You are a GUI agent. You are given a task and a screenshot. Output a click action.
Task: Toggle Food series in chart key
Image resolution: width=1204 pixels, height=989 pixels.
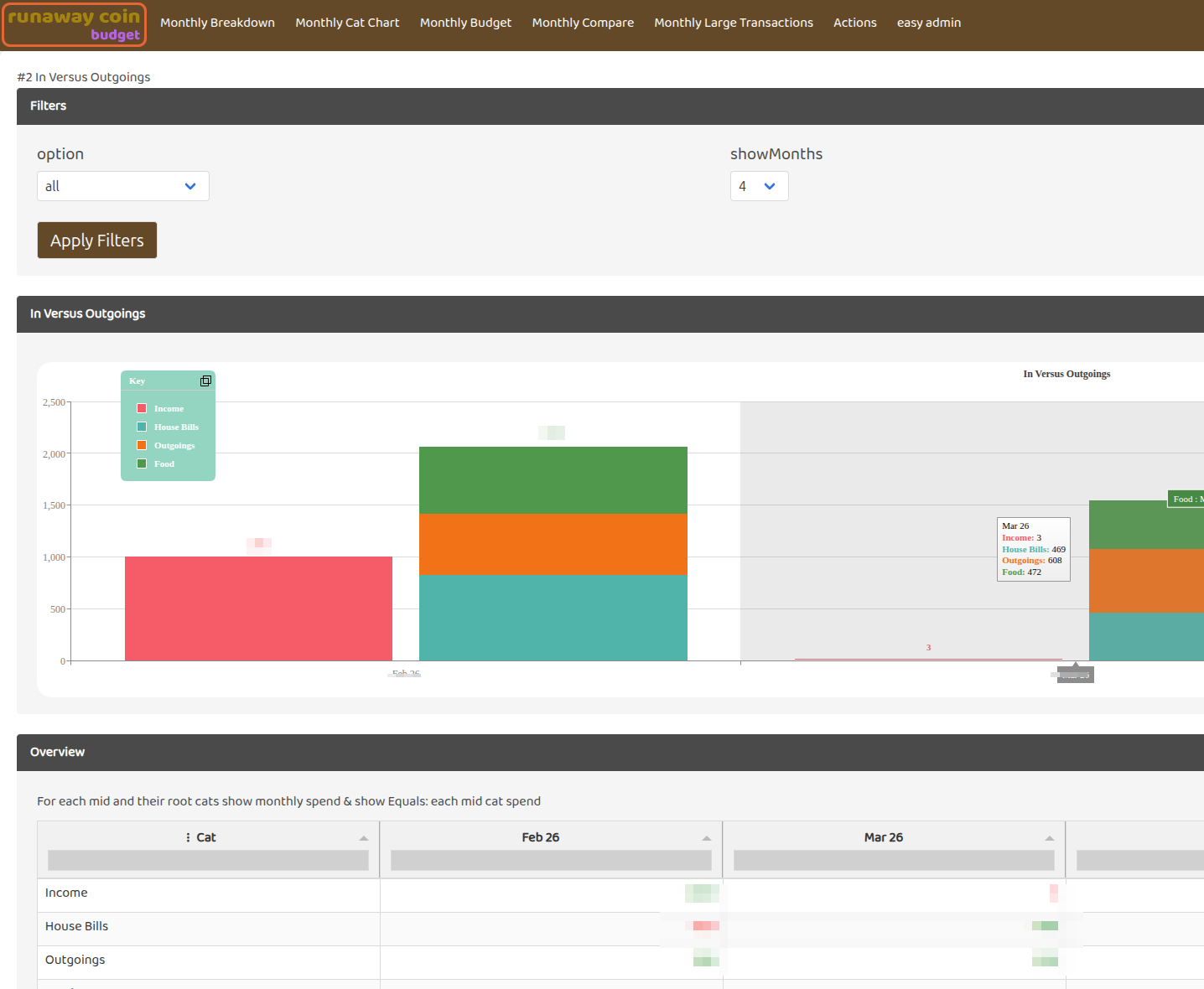click(x=156, y=463)
